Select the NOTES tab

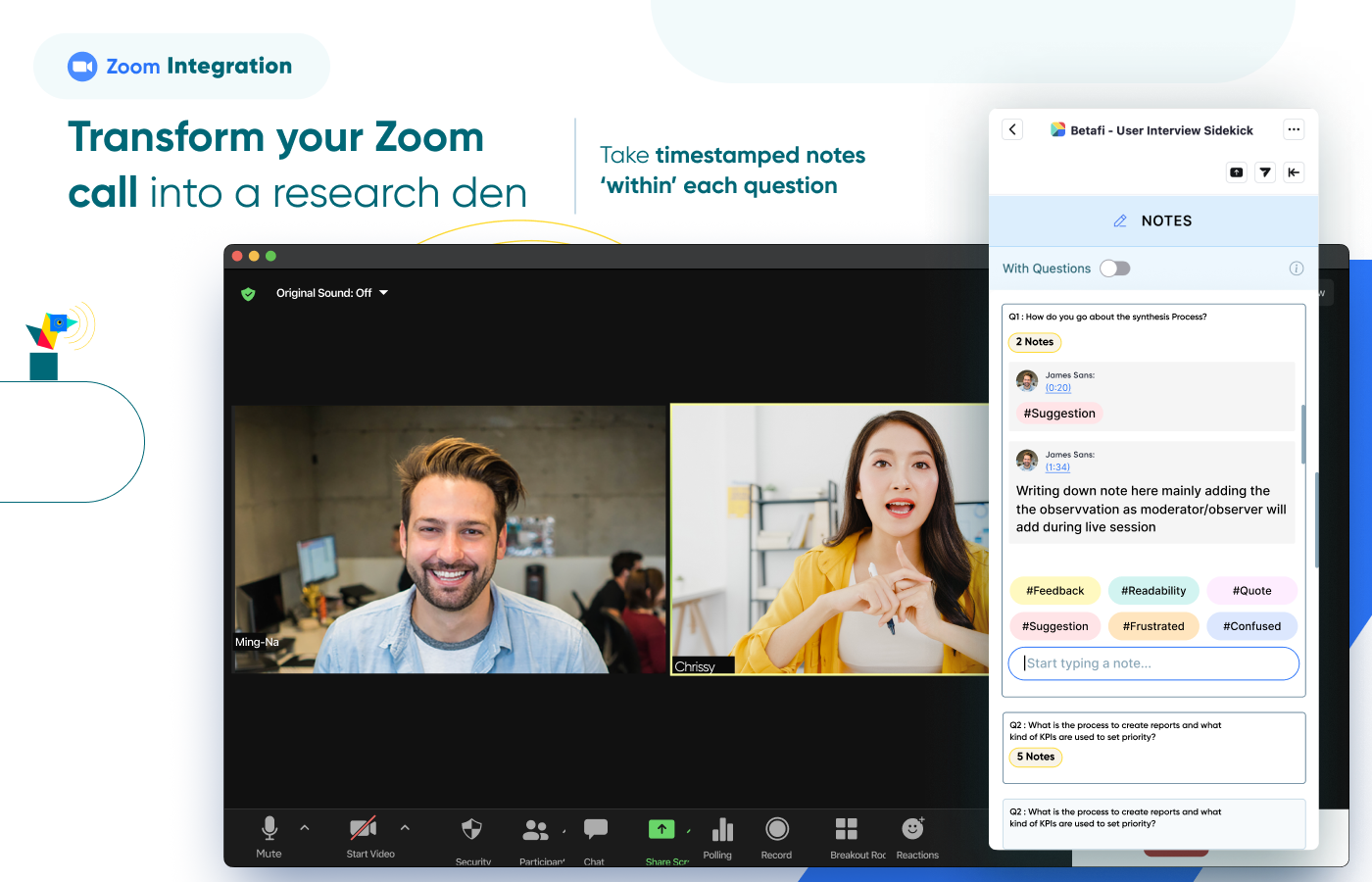point(1153,220)
